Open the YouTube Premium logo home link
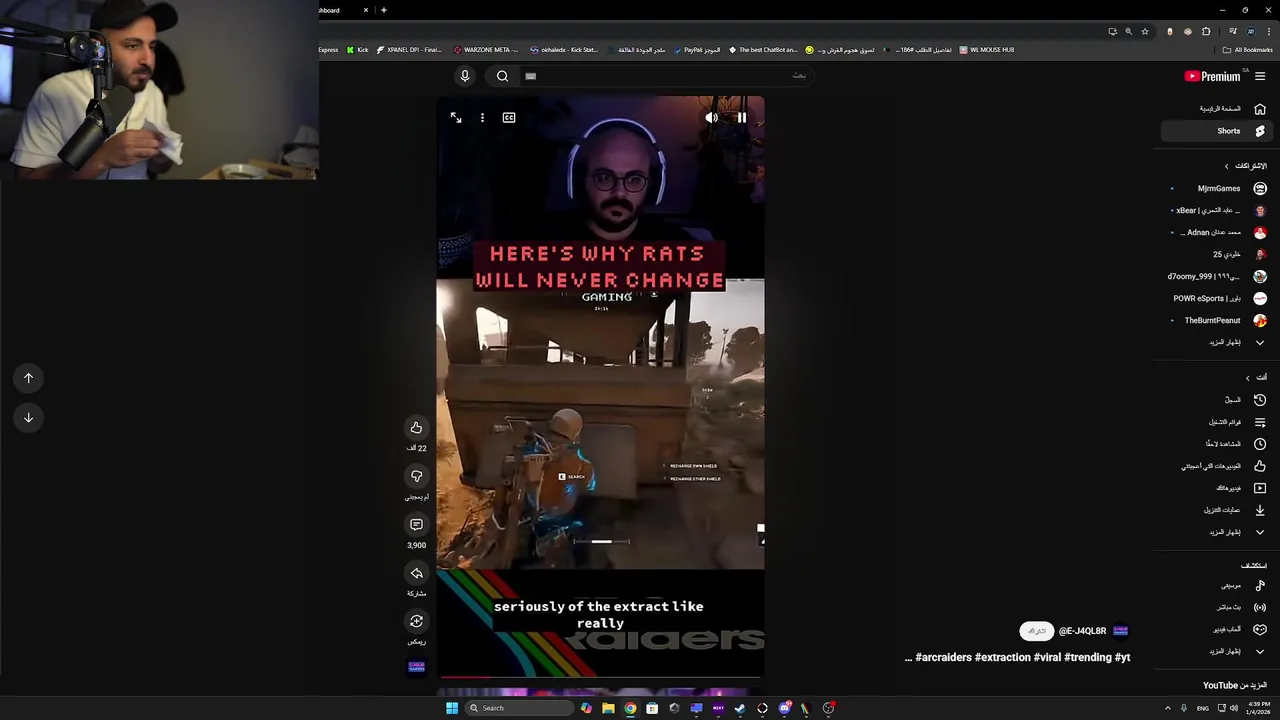1280x720 pixels. [1212, 76]
